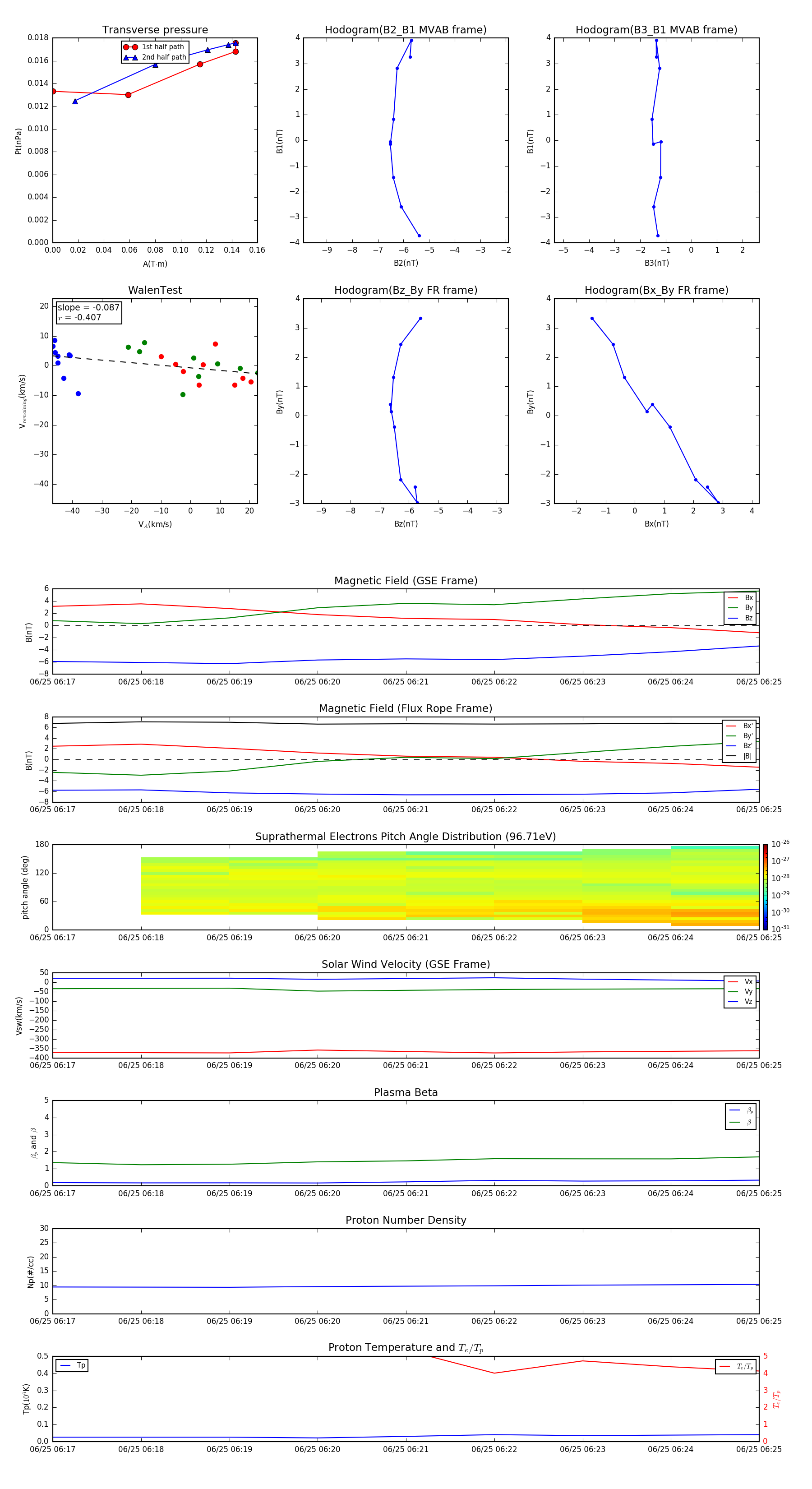Click the "Solar Wind Velocity (GSE Frame)" title
Screen dimensions: 812x1489
coord(406,964)
